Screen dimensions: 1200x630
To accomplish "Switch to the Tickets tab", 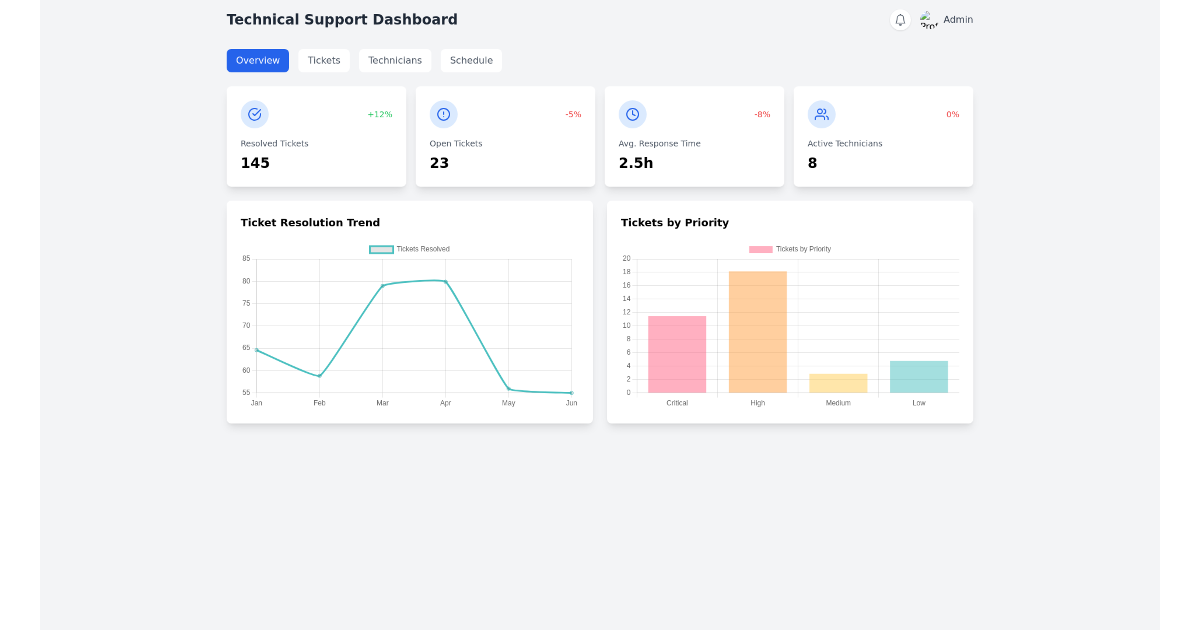I will tap(323, 60).
